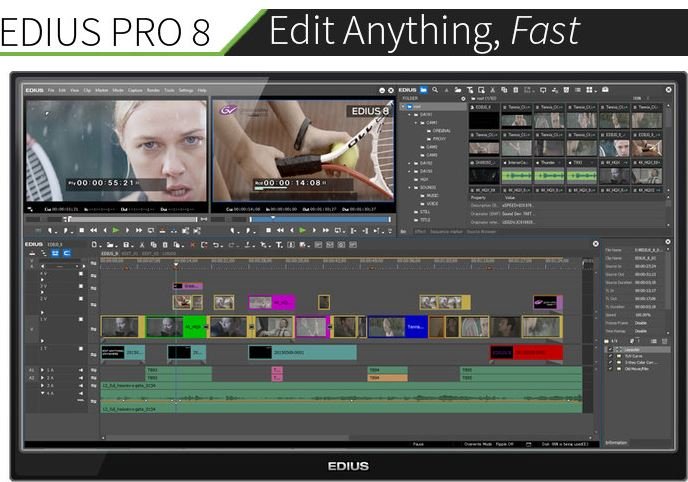This screenshot has width=688, height=482.
Task: Click the Copy icon in the Bin toolbar
Action: pos(504,89)
